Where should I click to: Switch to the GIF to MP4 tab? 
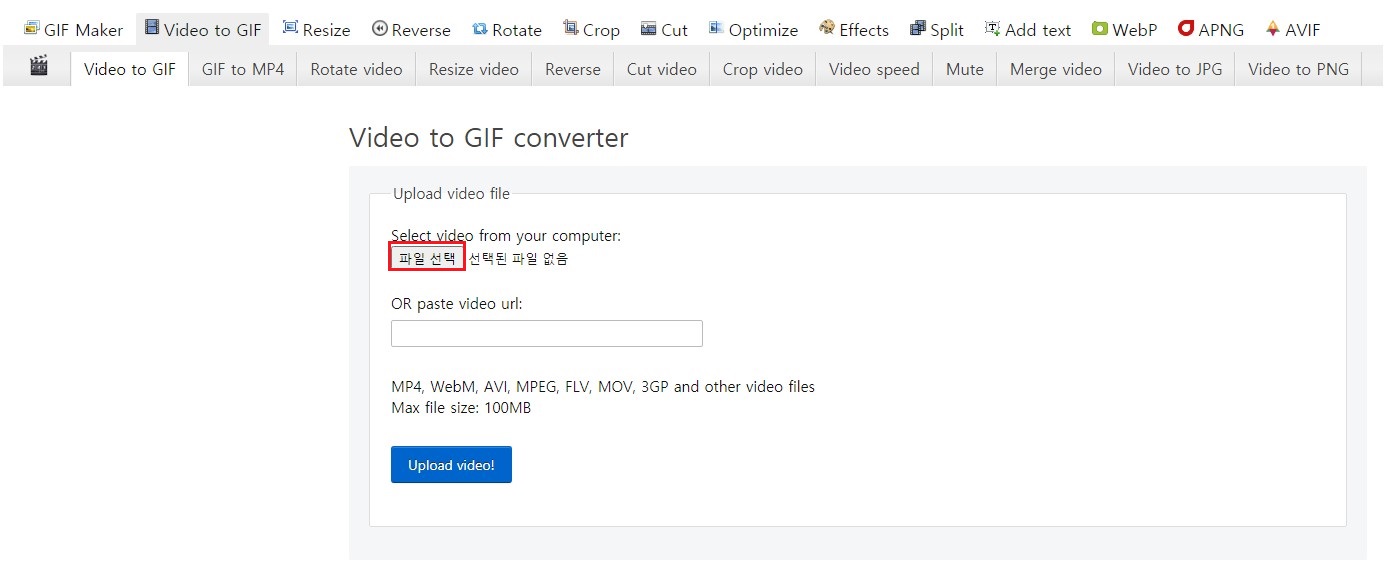click(243, 69)
